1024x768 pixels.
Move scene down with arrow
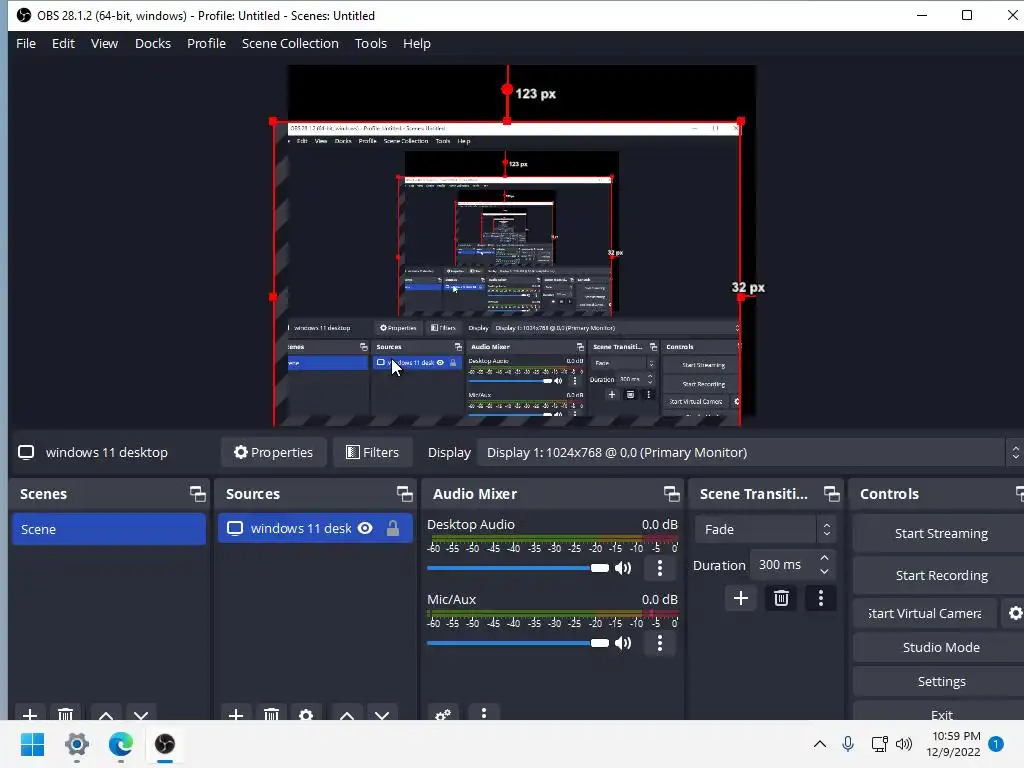click(141, 714)
